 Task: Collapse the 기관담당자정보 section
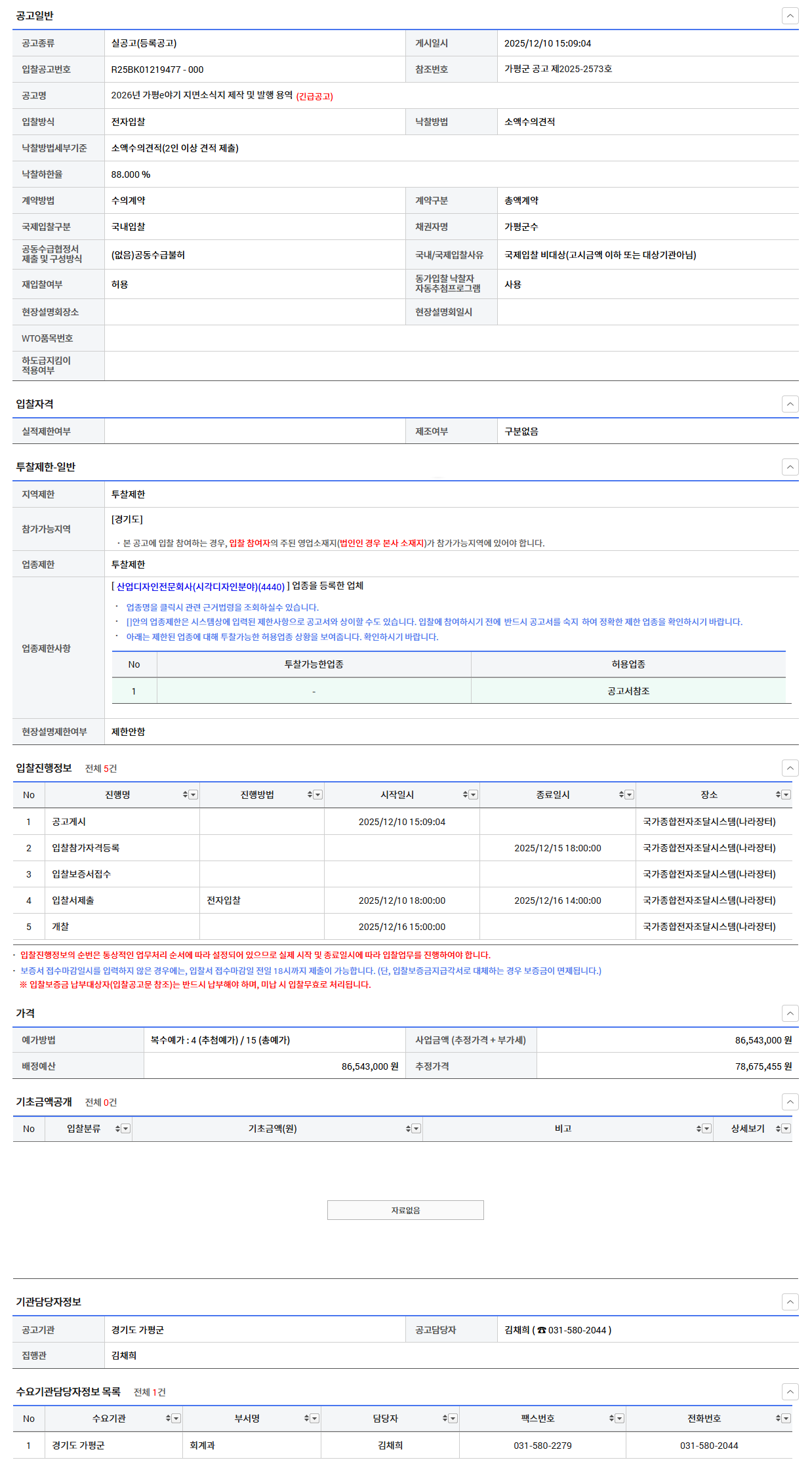pyautogui.click(x=790, y=1302)
